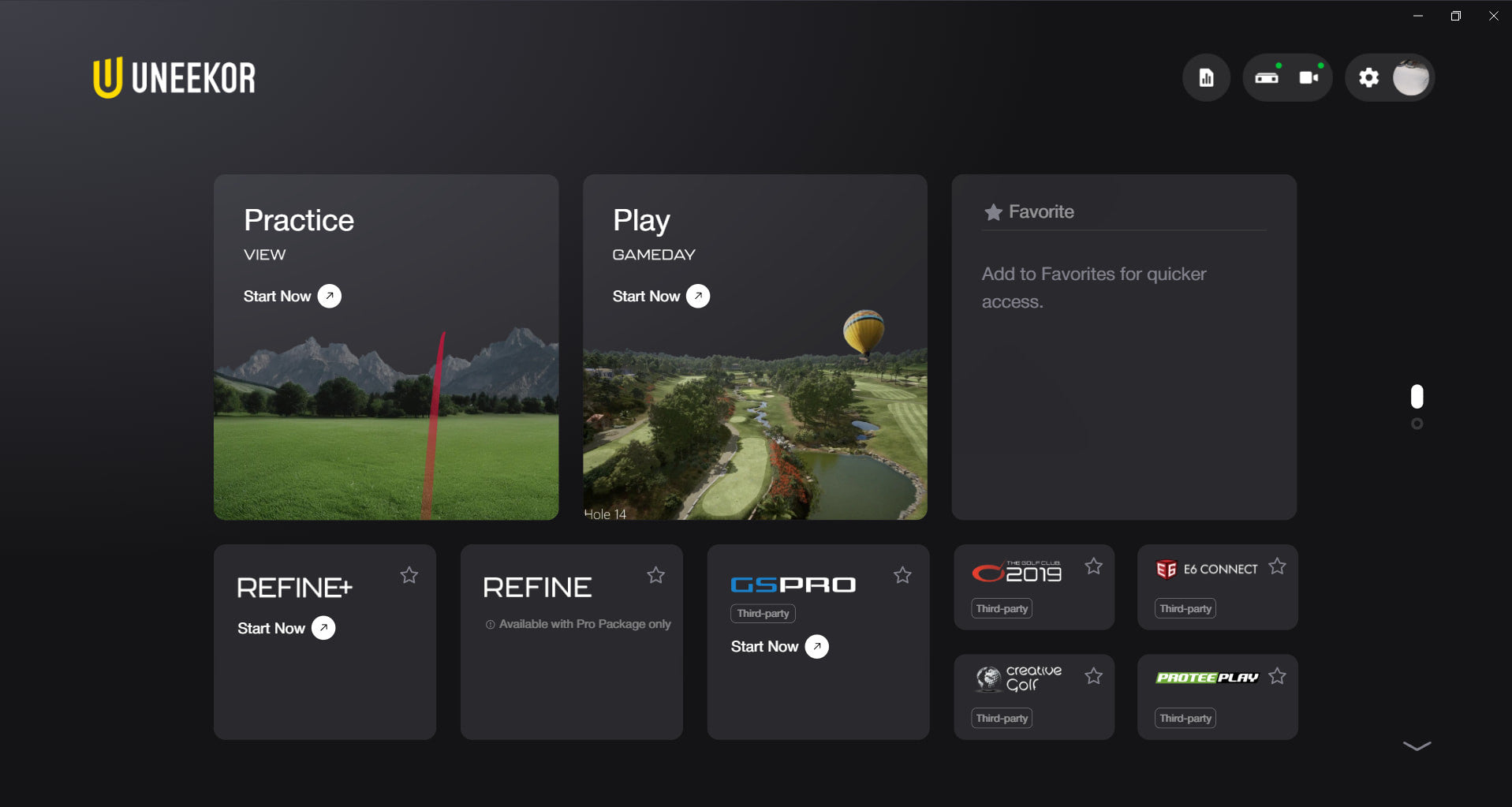Start Now in GSPro card

(x=779, y=646)
